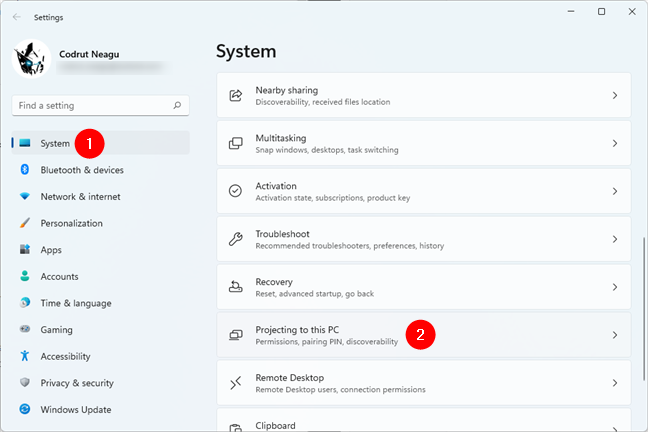Open Nearby sharing settings

424,95
